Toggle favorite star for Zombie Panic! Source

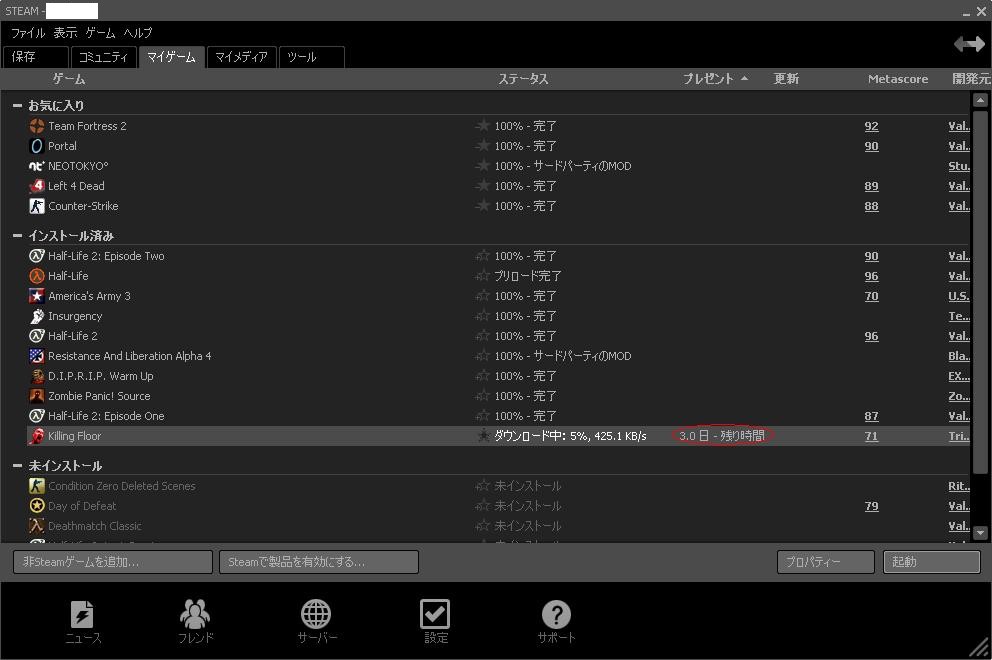(x=483, y=396)
